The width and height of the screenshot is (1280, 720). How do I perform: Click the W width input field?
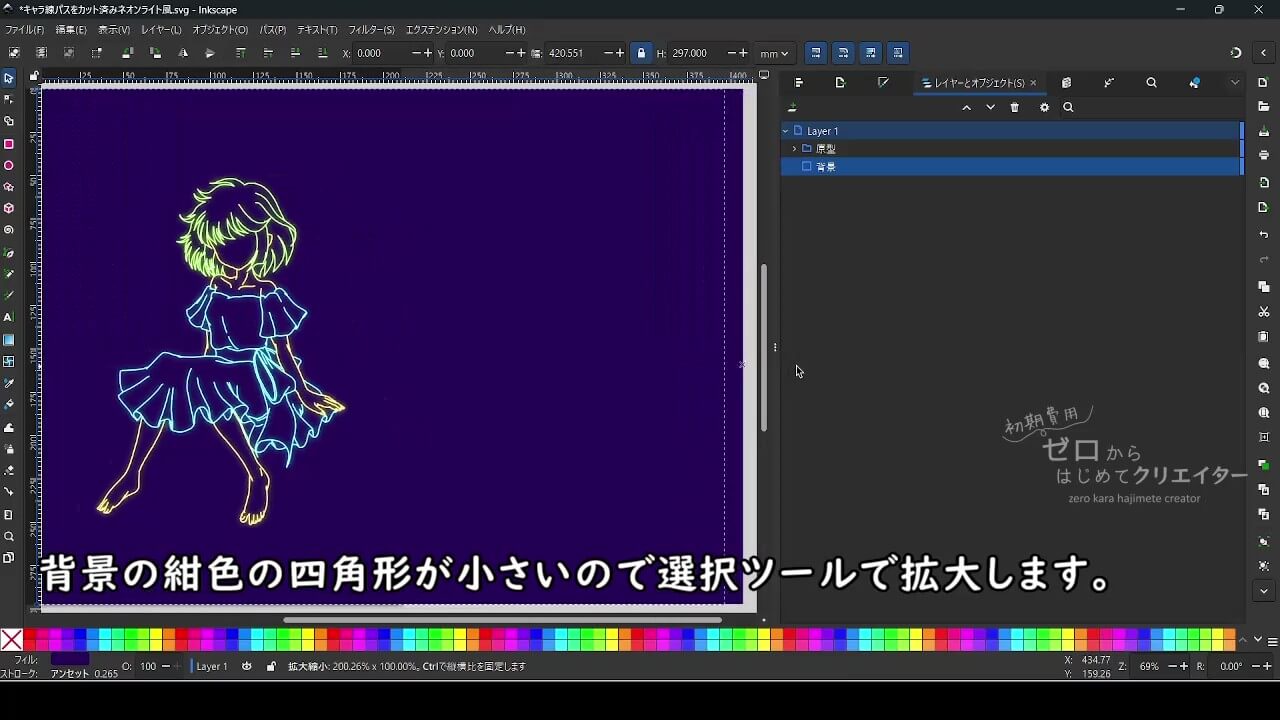click(x=572, y=53)
